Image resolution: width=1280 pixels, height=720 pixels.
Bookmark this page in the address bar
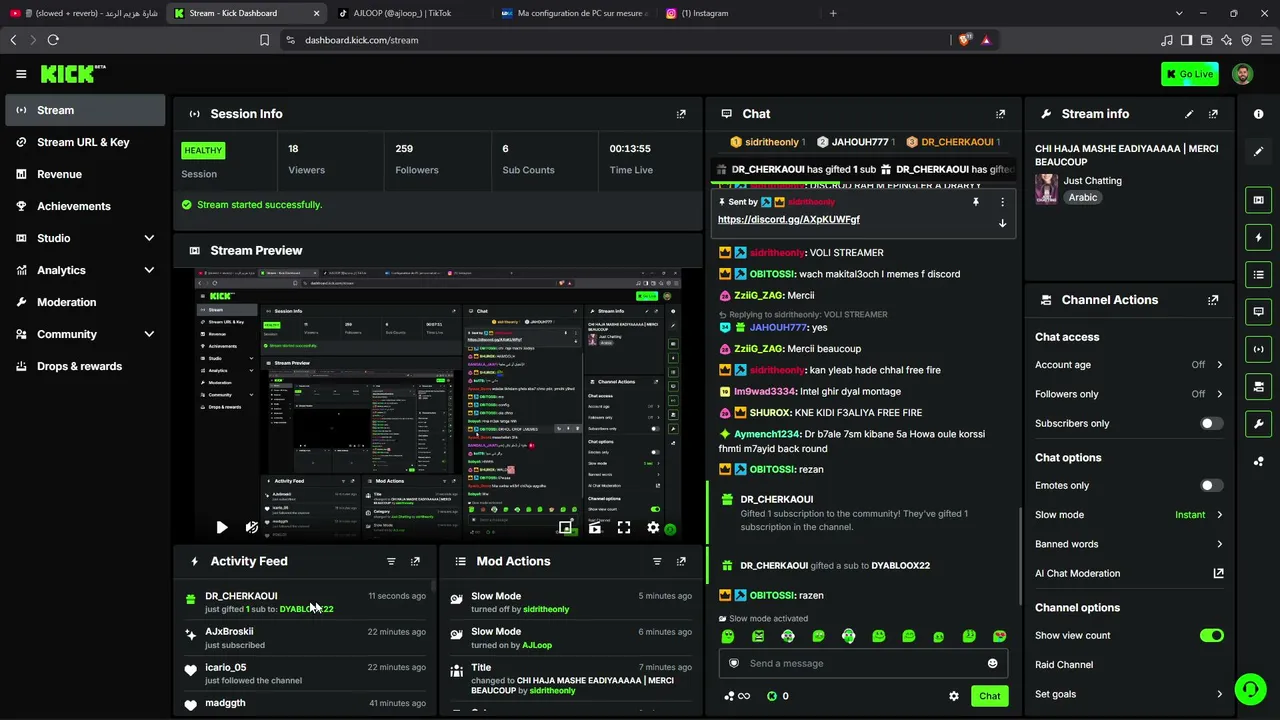[264, 40]
